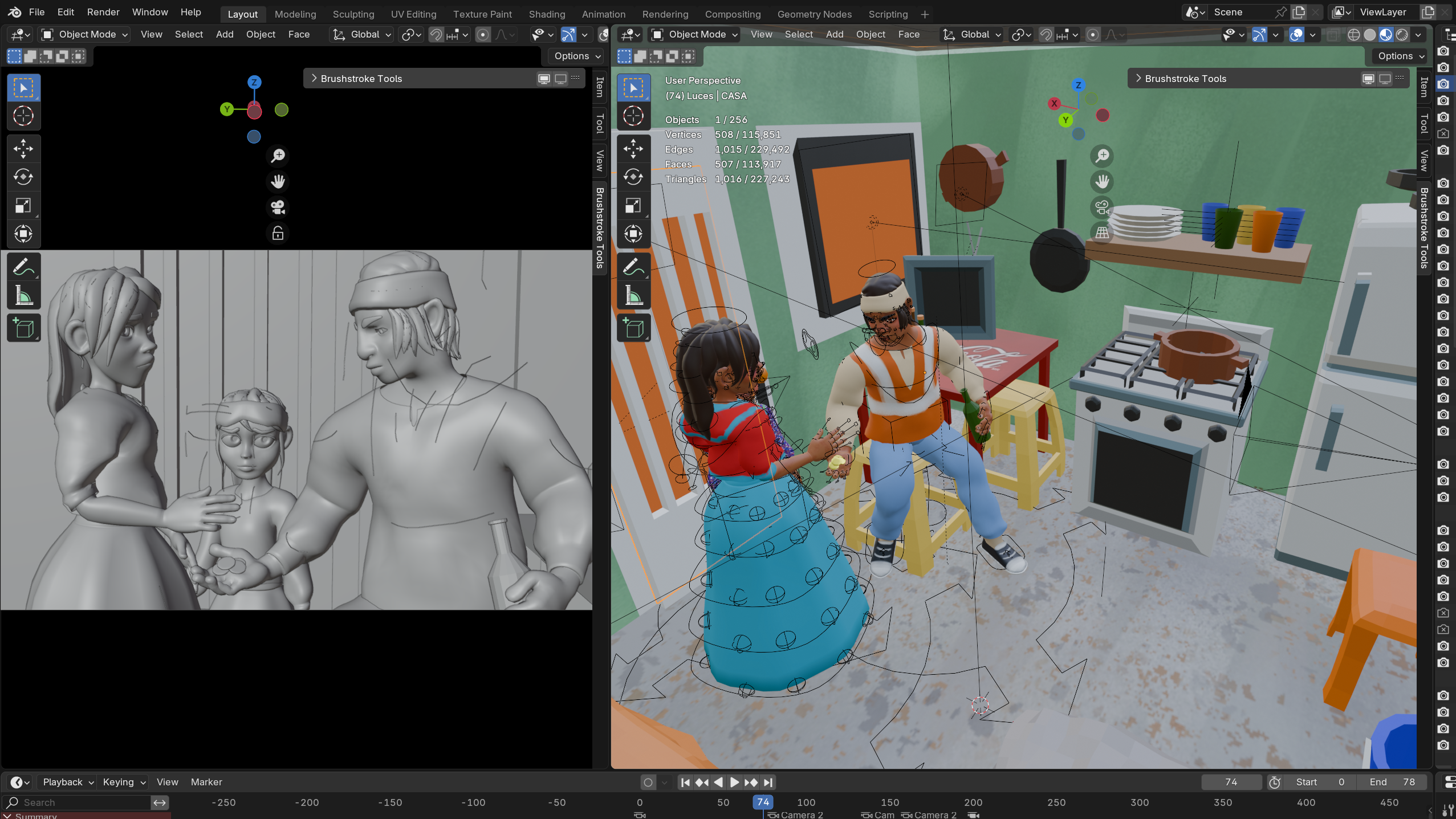The width and height of the screenshot is (1456, 819).
Task: Switch to orthographic view in right viewport
Action: coord(1102,233)
